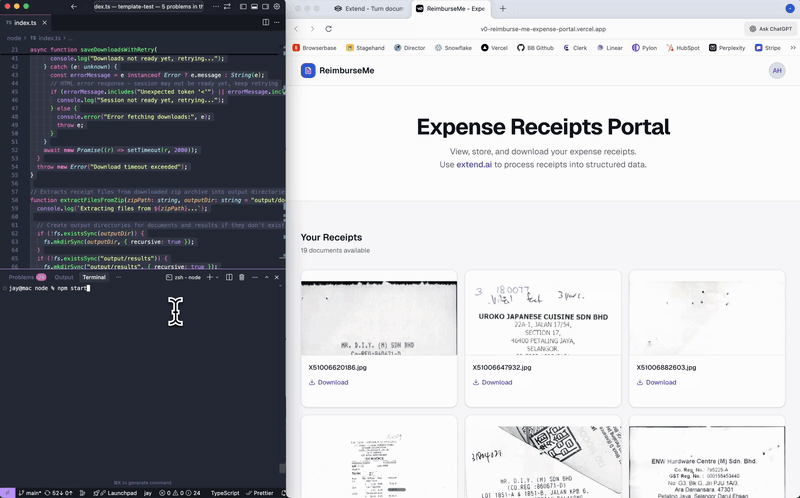
Task: Click the editor back navigation arrow
Action: (74, 7)
